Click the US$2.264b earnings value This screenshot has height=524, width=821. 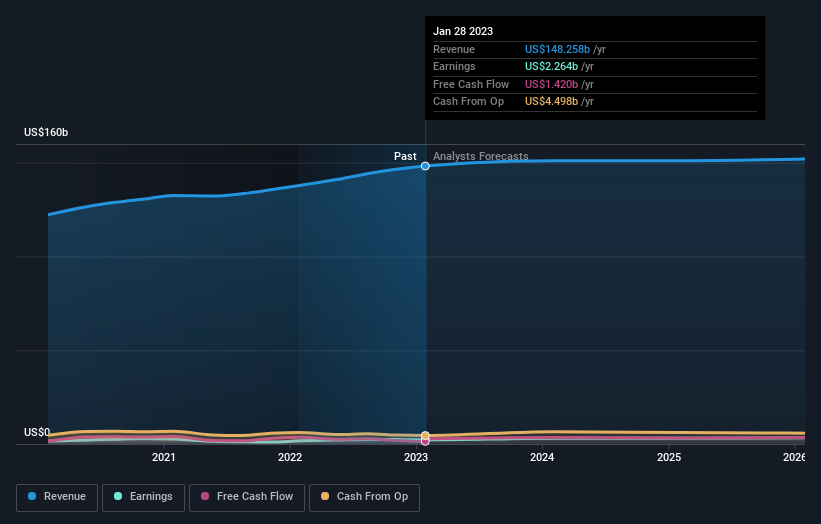pos(551,66)
